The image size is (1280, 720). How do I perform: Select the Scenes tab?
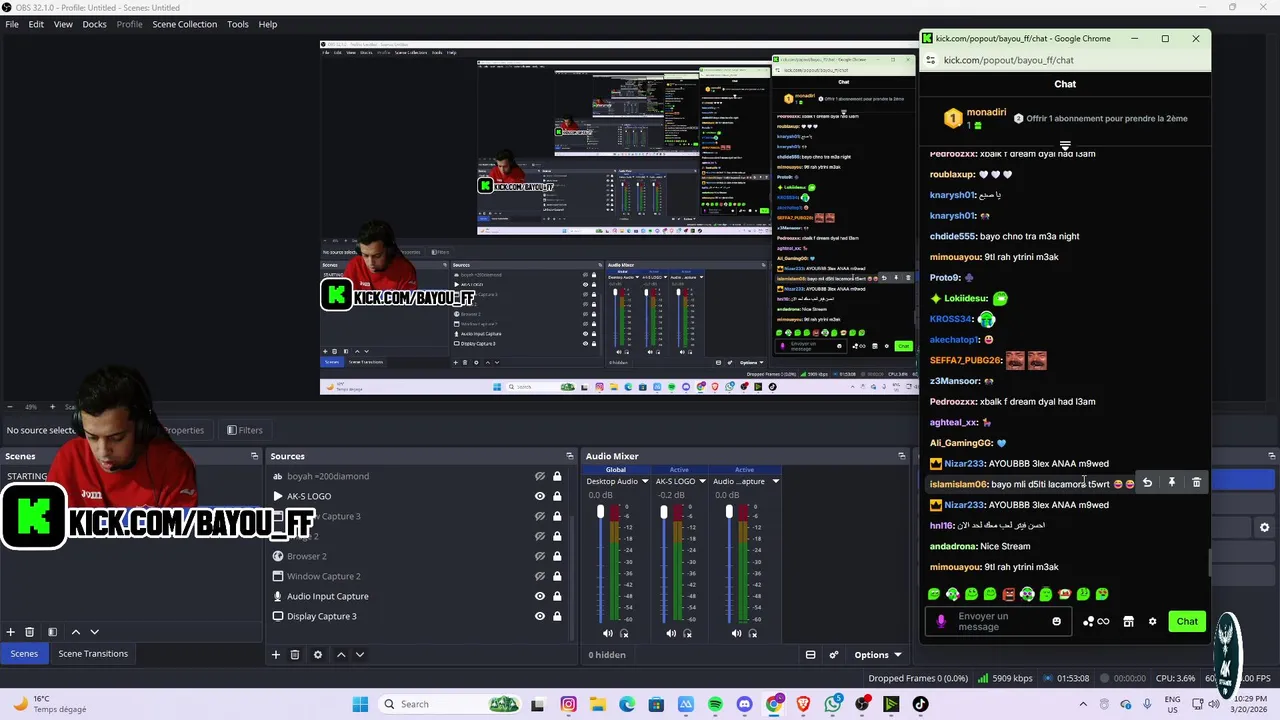pyautogui.click(x=24, y=654)
